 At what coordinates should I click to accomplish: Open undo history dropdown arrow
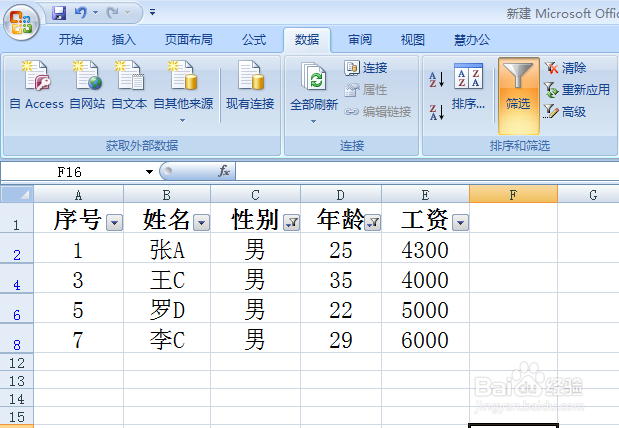pyautogui.click(x=95, y=13)
